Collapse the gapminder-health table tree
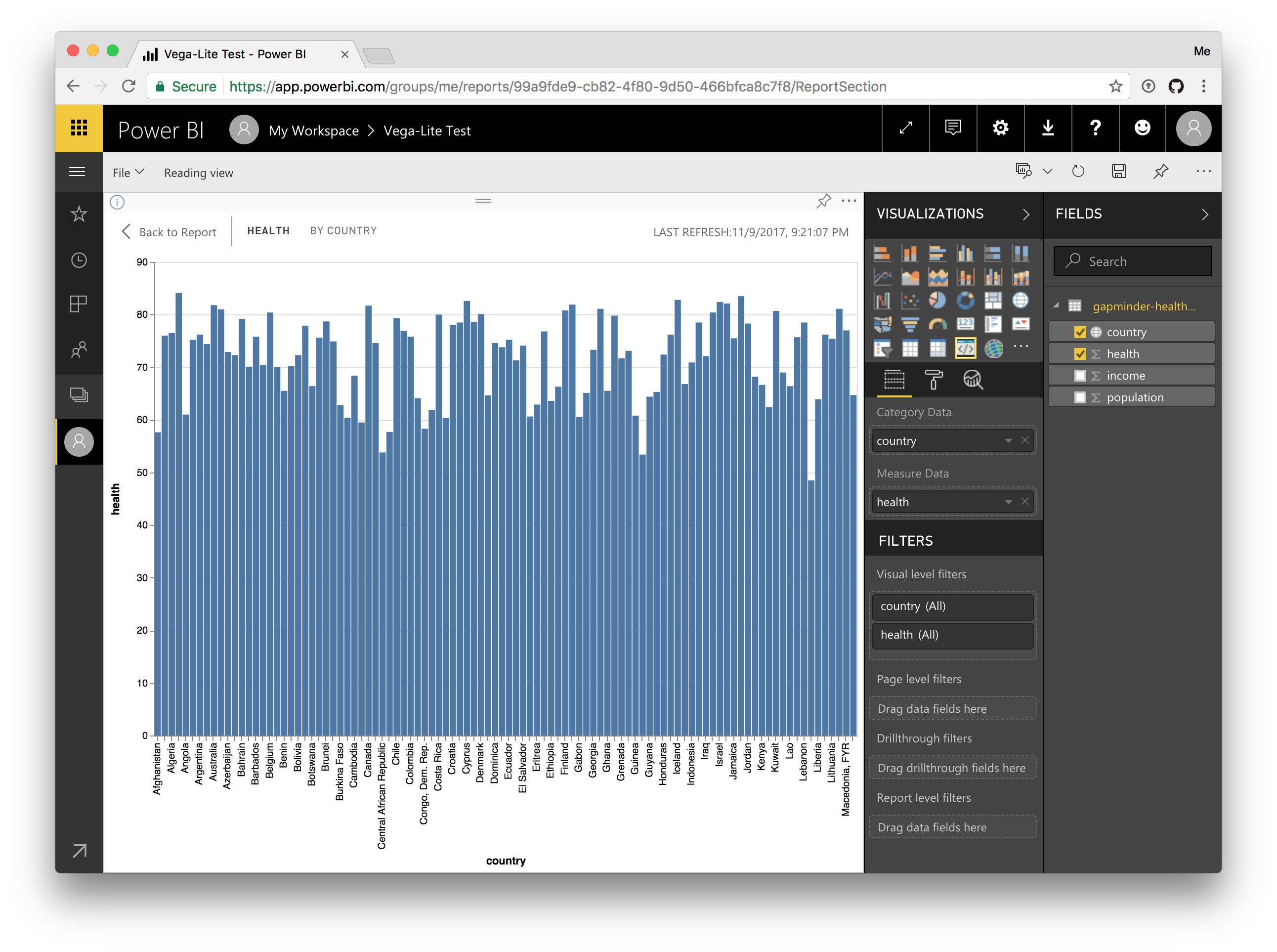 point(1056,306)
